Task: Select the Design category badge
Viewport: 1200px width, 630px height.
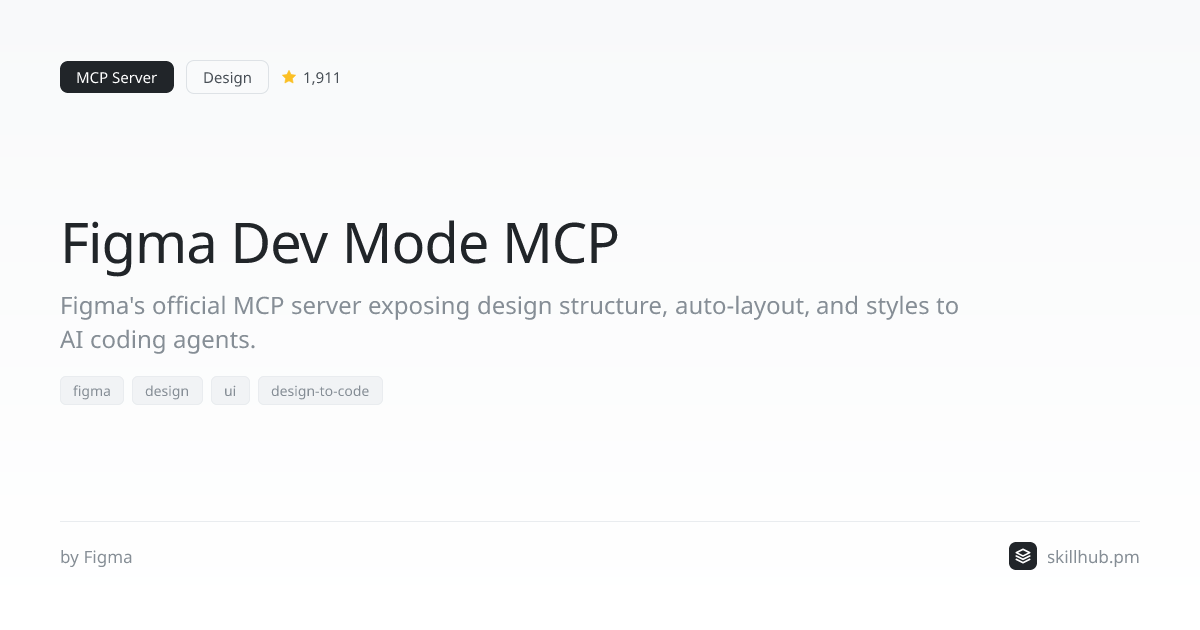Action: pos(227,77)
